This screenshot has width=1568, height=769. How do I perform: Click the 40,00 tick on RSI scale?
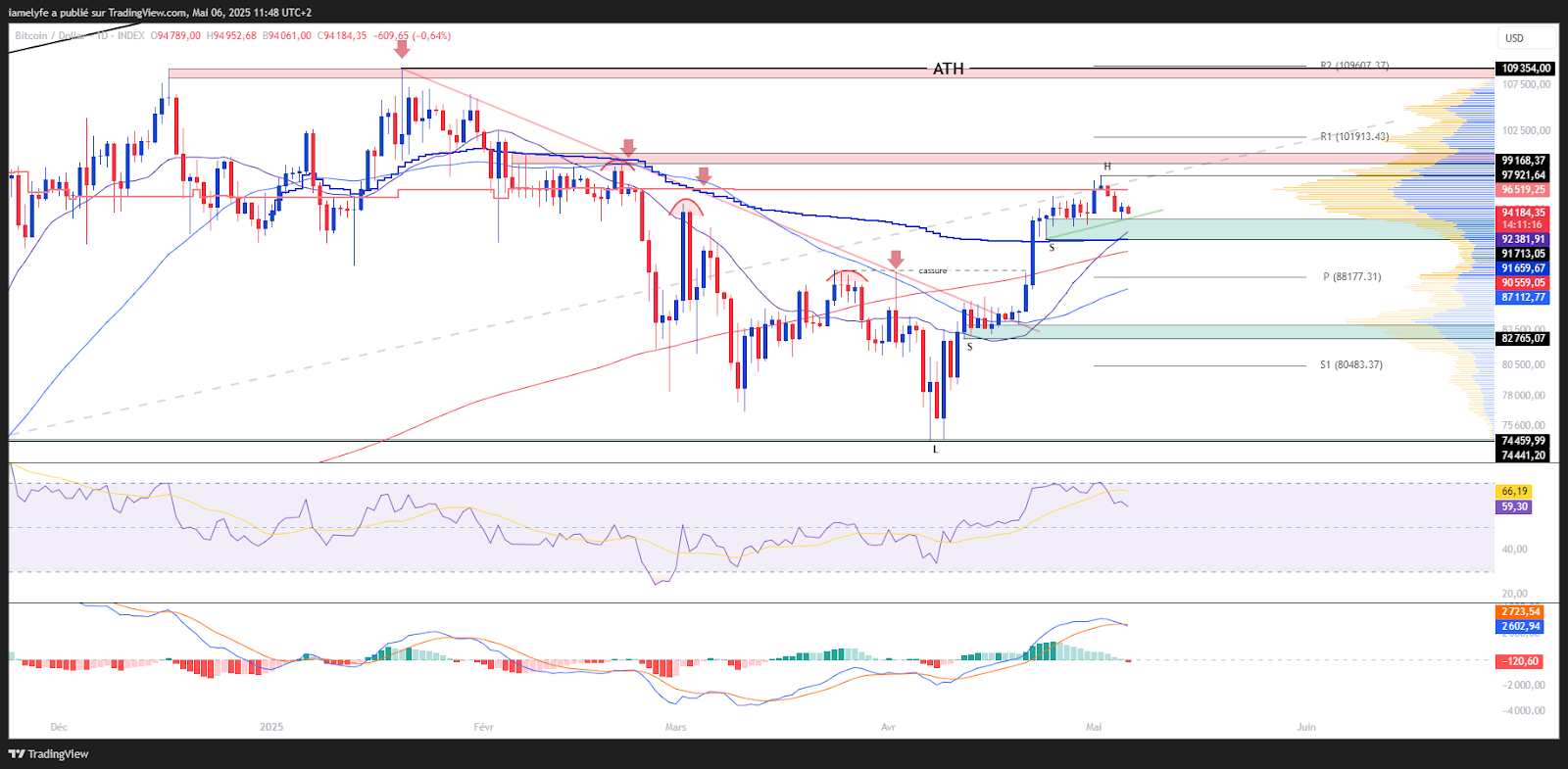[1515, 550]
